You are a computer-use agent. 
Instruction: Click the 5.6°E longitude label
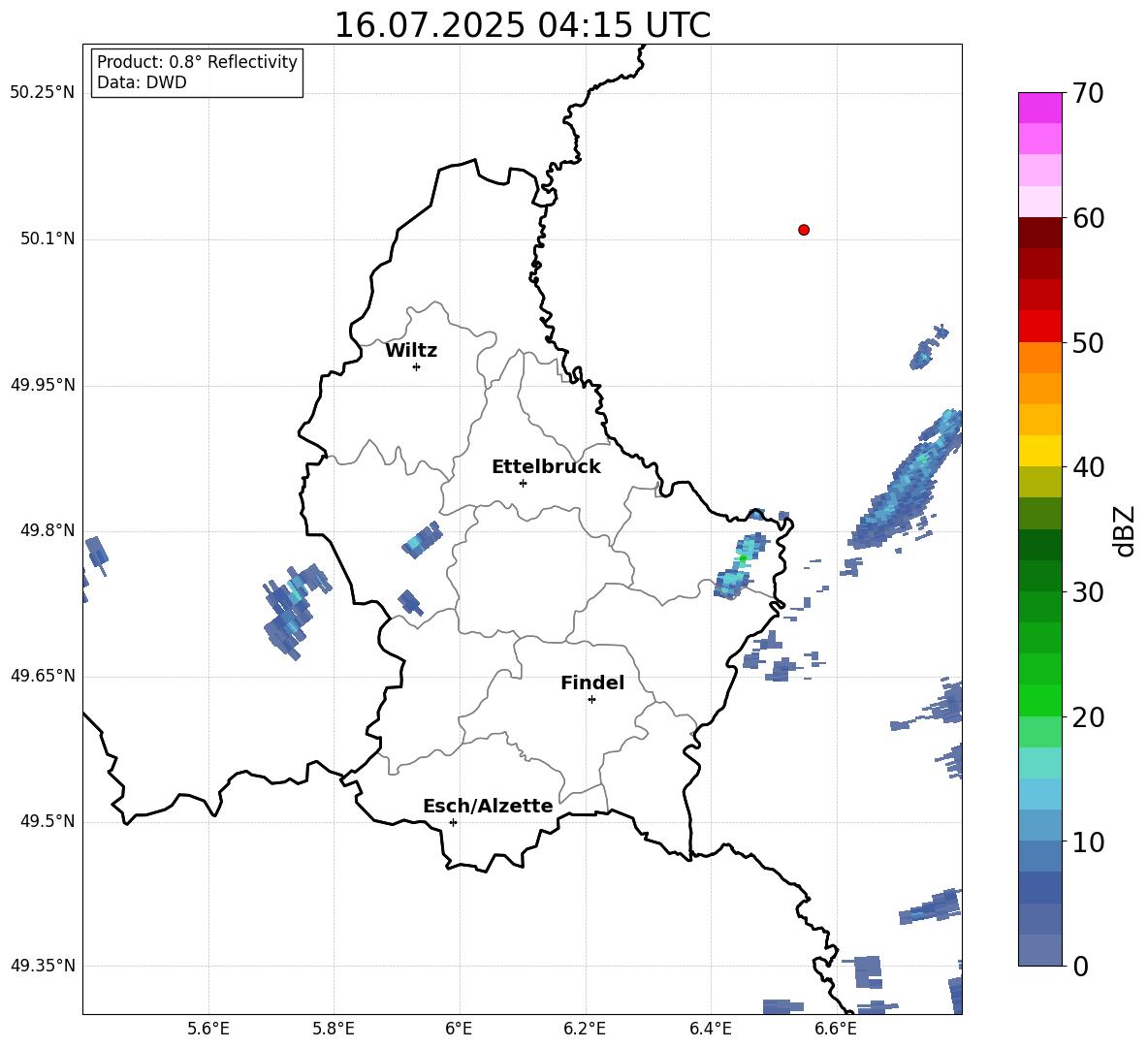coord(208,1029)
